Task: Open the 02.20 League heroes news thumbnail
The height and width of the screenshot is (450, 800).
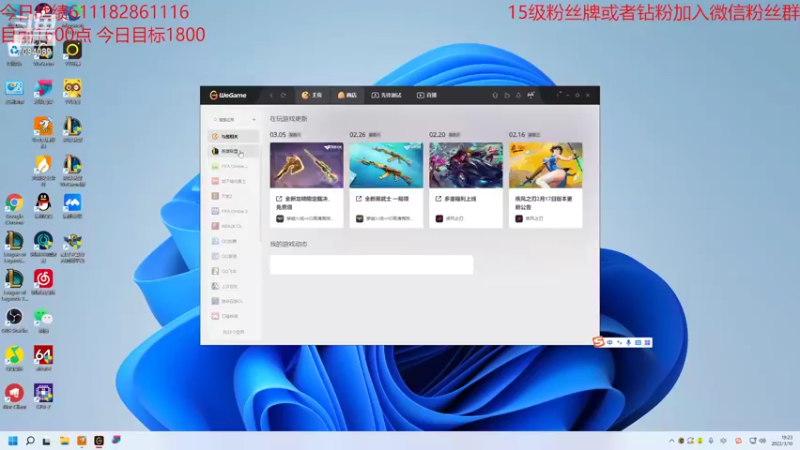Action: coord(466,165)
